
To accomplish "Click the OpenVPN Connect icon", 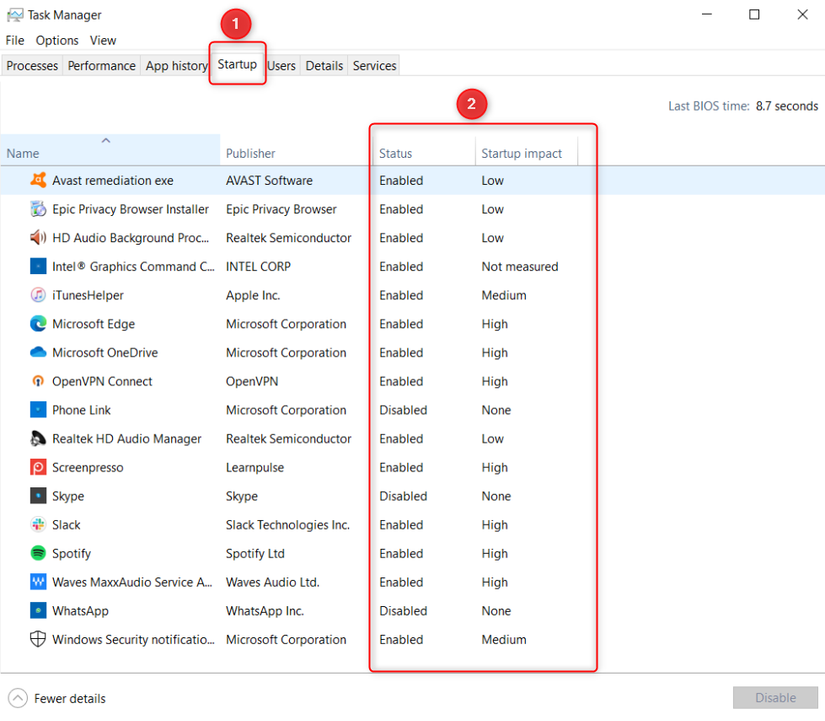I will [x=38, y=381].
